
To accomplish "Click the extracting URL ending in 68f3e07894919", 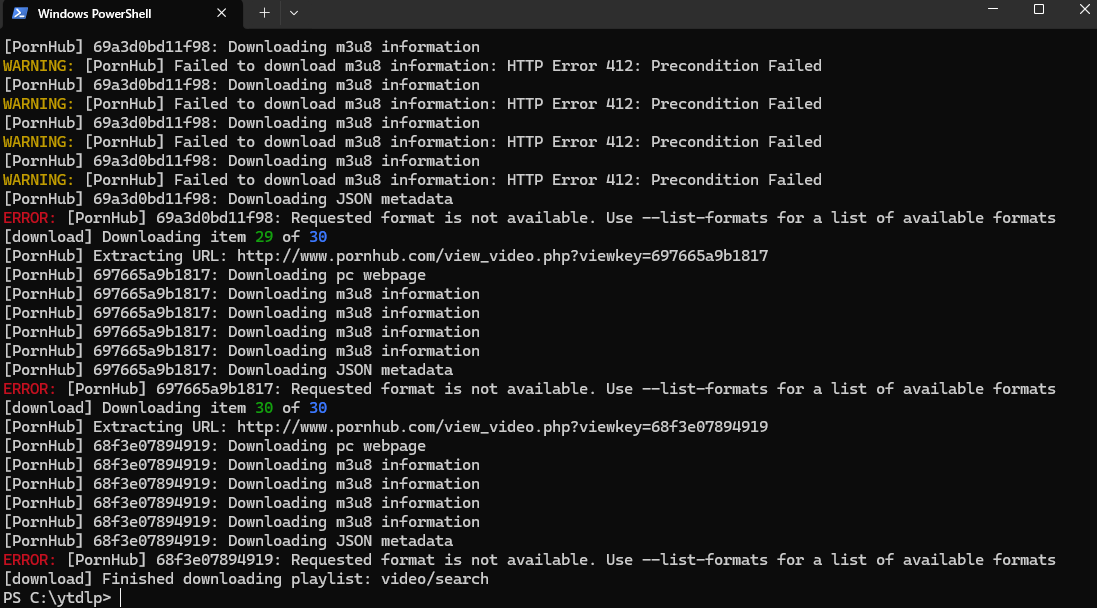I will click(x=502, y=427).
